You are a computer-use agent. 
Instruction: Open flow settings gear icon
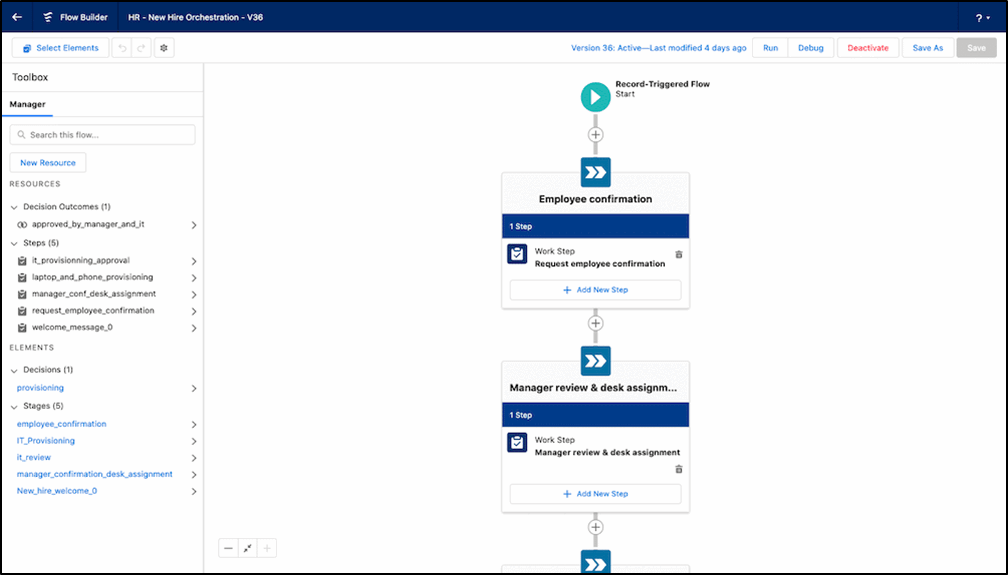(164, 48)
